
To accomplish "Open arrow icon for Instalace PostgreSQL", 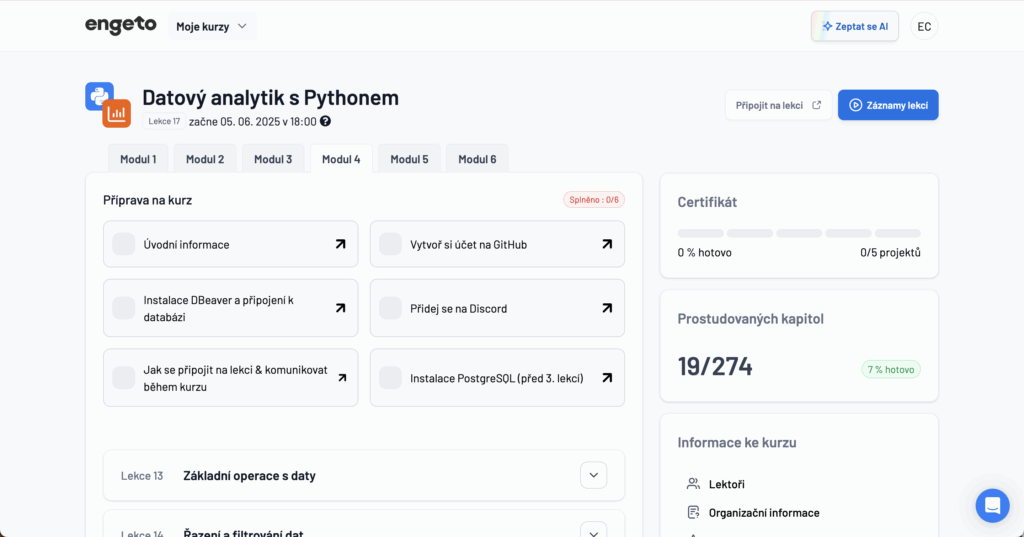I will pos(607,378).
